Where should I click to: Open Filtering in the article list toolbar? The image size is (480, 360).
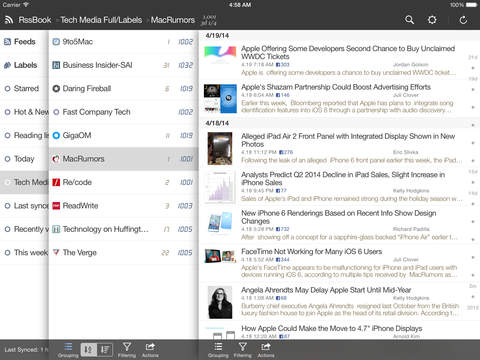pyautogui.click(x=243, y=350)
